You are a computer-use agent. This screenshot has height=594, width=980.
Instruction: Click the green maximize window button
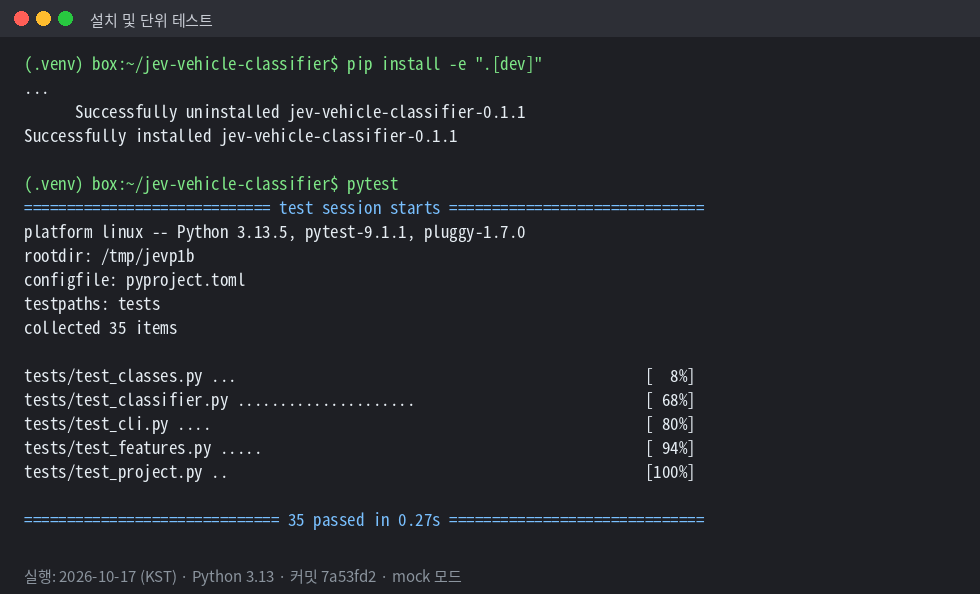click(x=65, y=19)
